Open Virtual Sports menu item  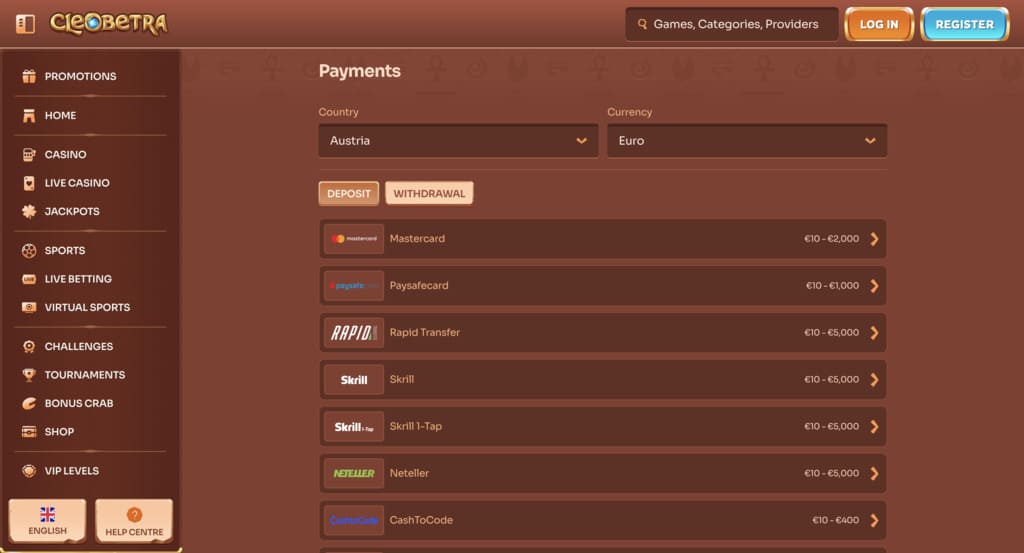87,308
